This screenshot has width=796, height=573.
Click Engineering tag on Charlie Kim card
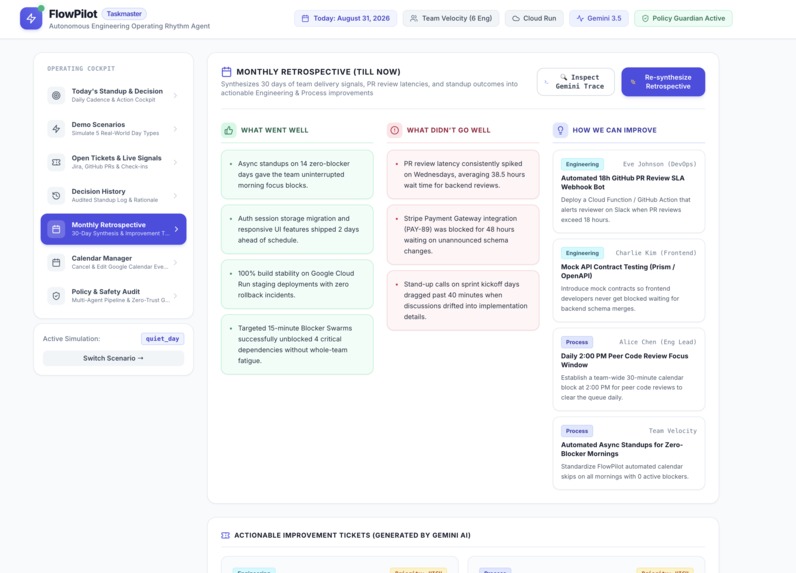(x=582, y=253)
